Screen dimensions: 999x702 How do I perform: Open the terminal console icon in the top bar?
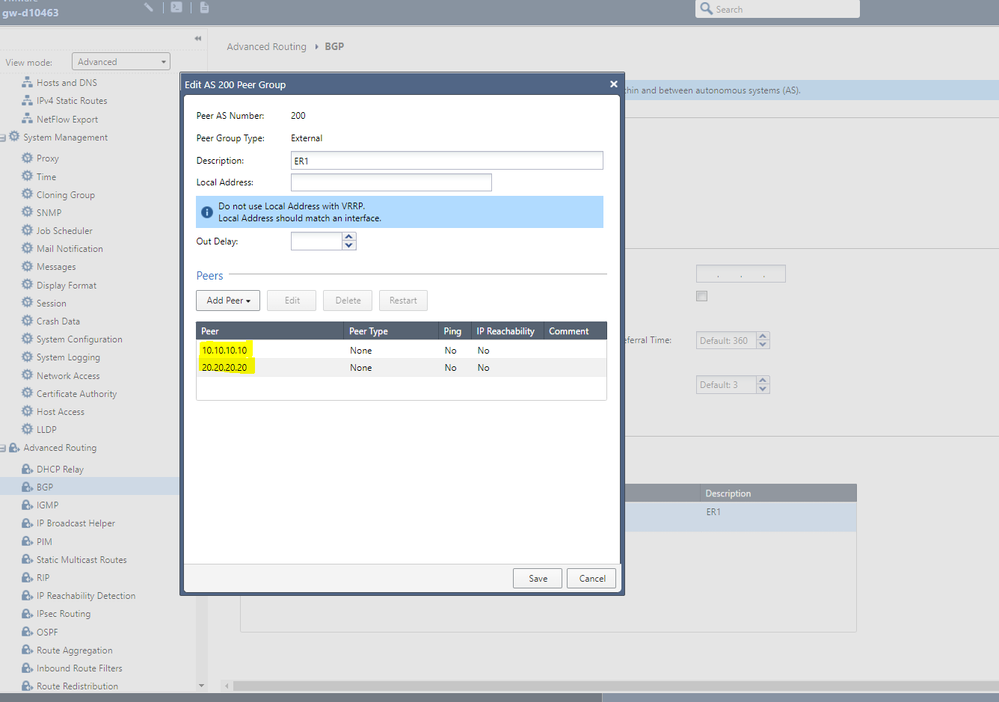tap(177, 8)
